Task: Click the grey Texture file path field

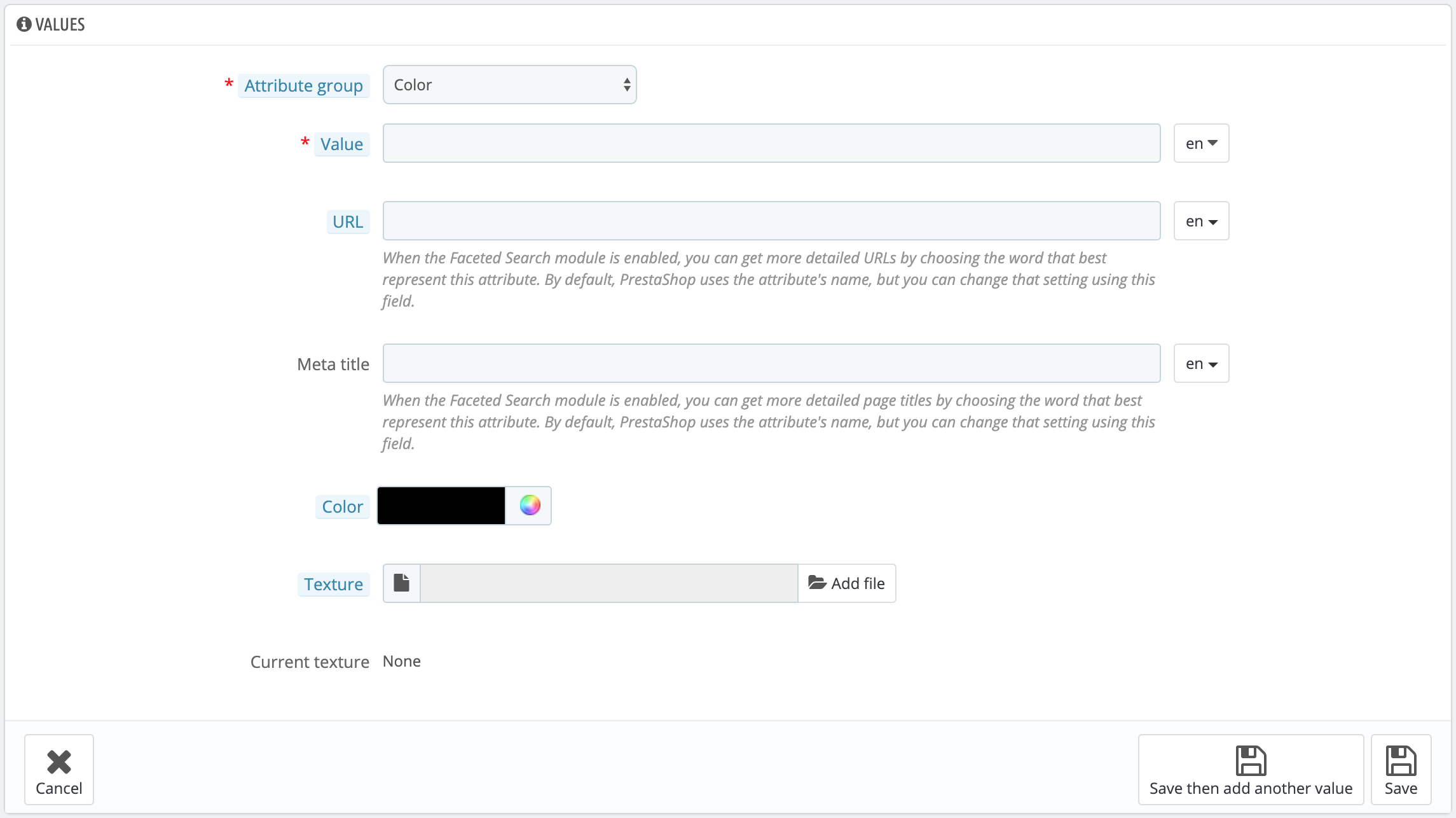Action: pyautogui.click(x=608, y=583)
